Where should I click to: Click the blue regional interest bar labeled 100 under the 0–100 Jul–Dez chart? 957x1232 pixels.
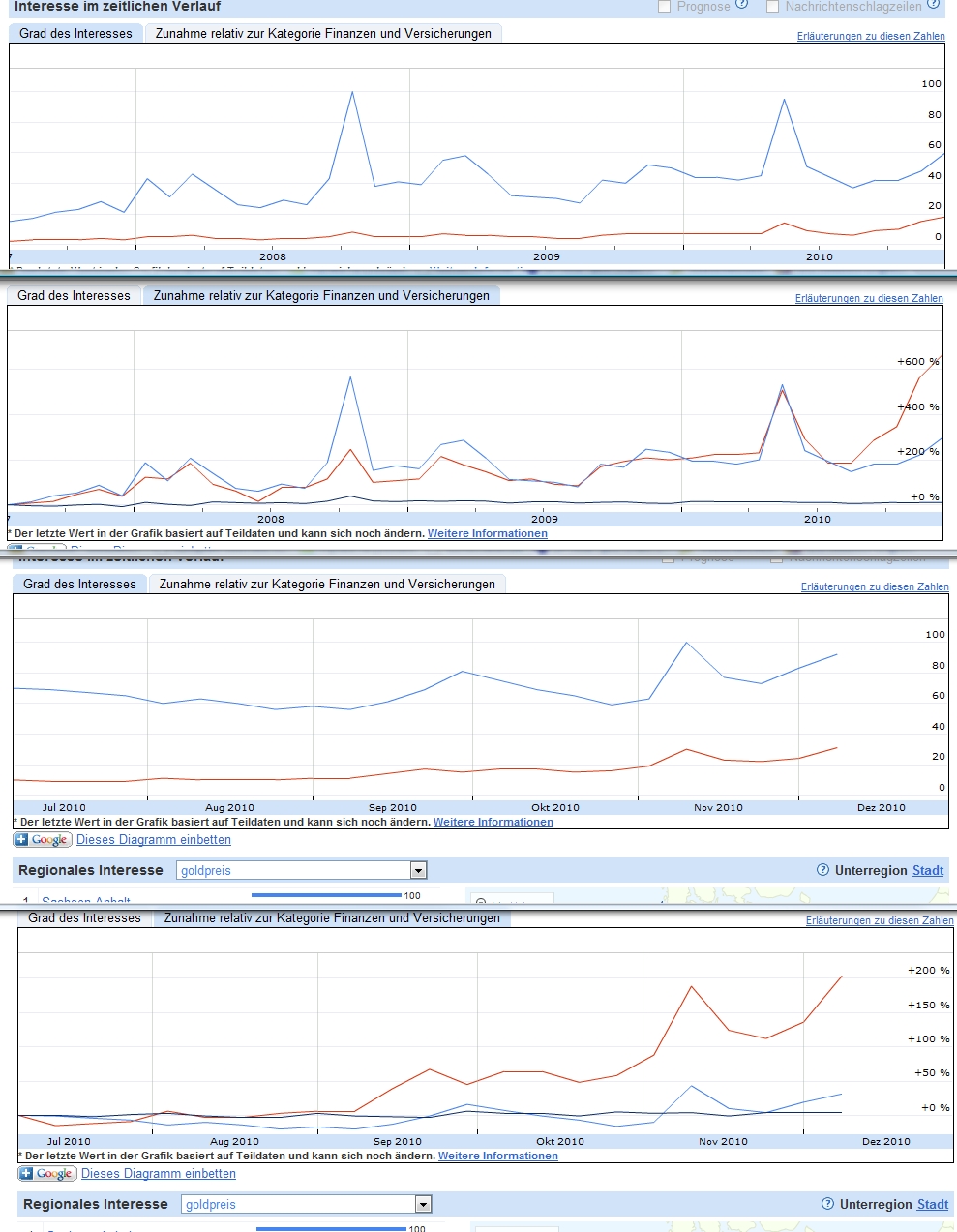click(326, 895)
